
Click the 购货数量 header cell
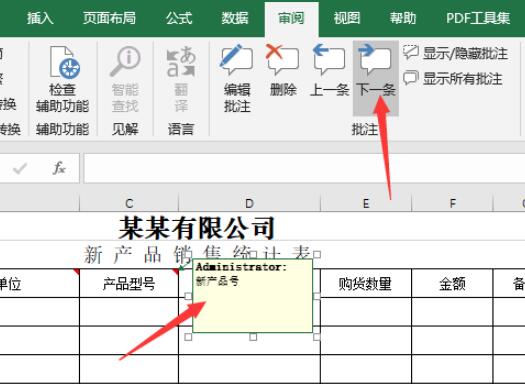(366, 284)
